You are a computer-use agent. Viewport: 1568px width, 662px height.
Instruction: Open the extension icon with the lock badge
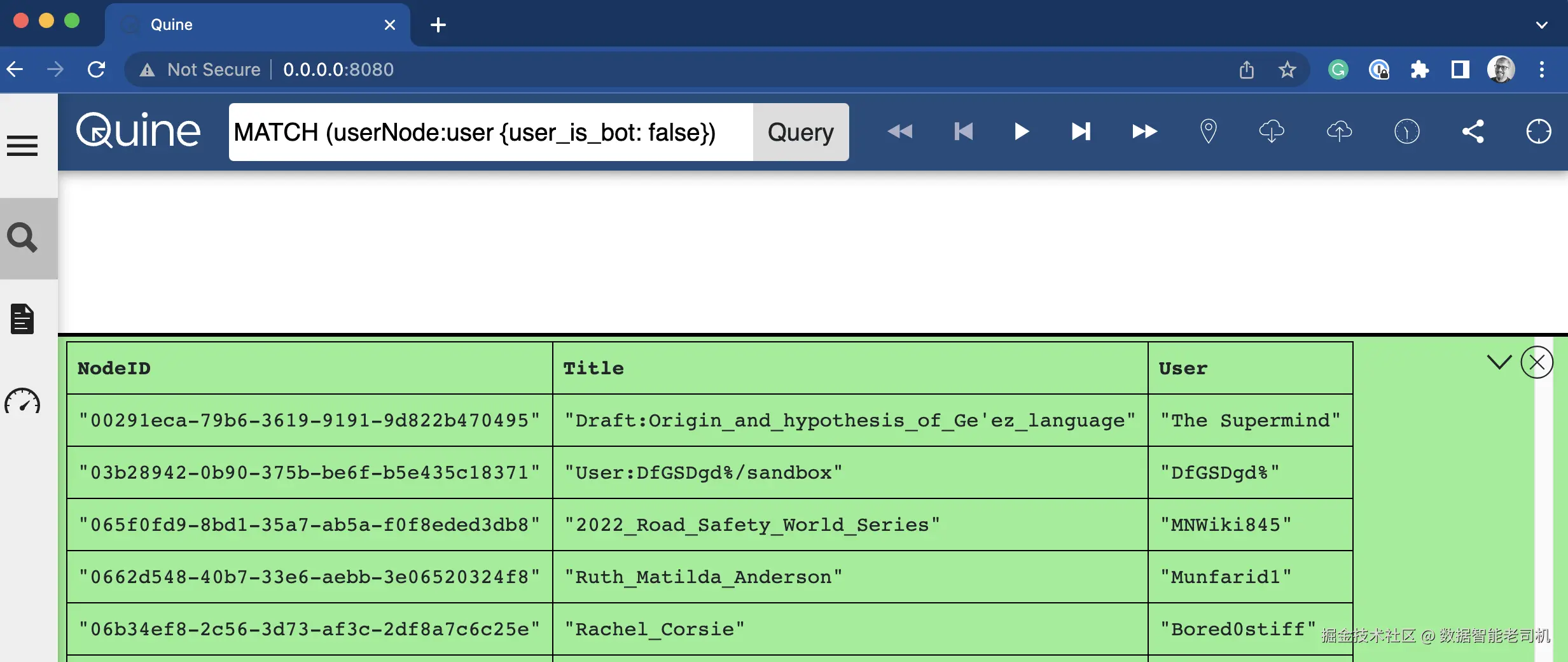pyautogui.click(x=1378, y=69)
